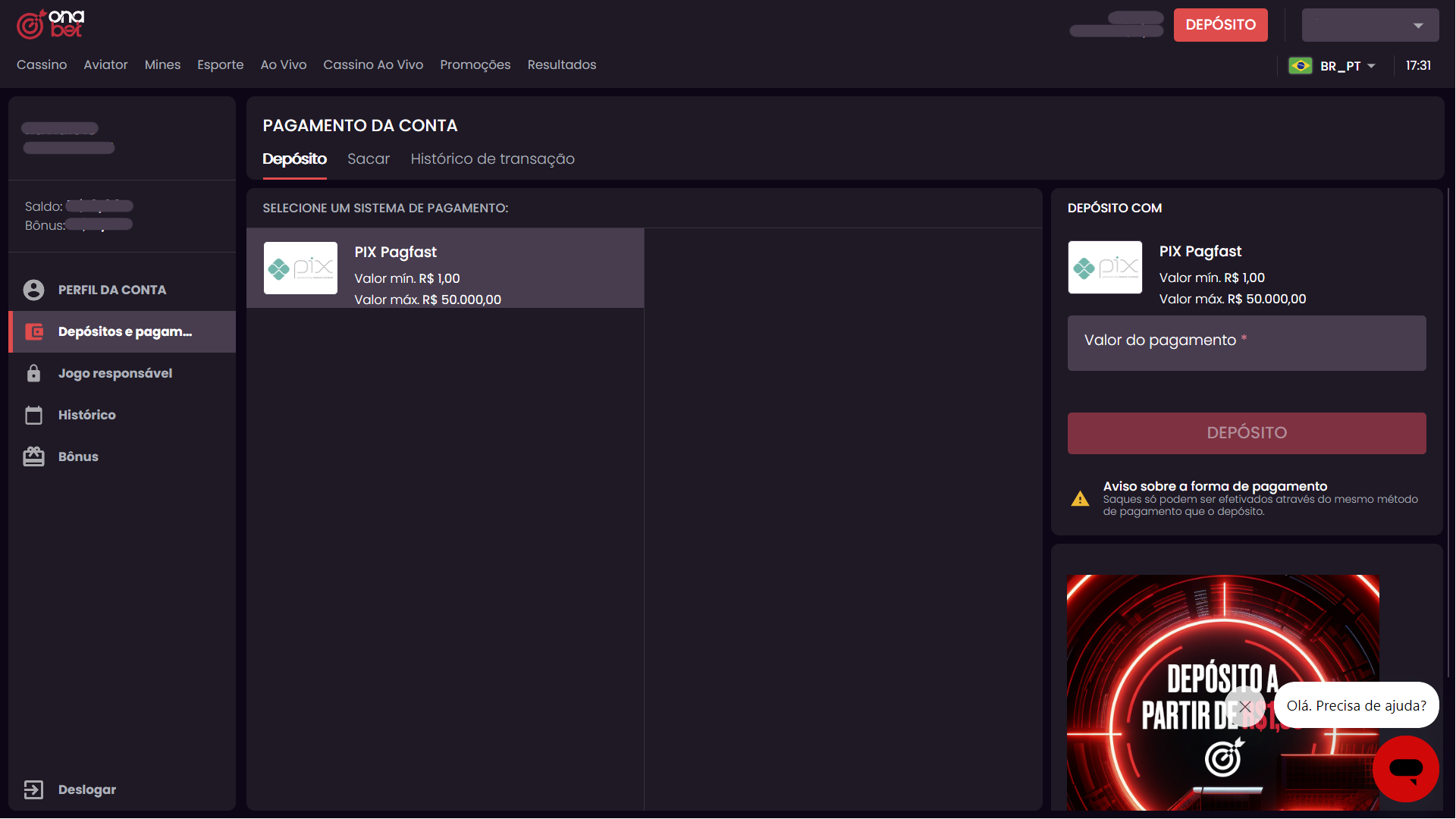Expand the BR_PT language dropdown

[1371, 66]
